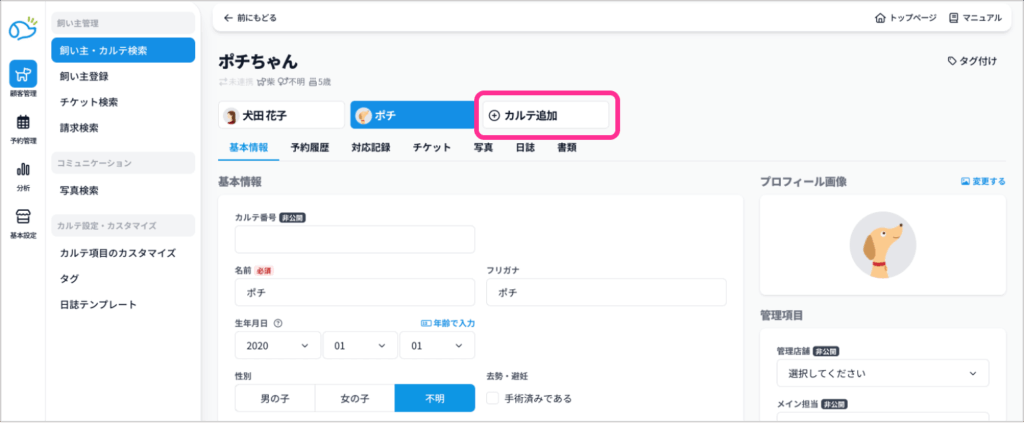The image size is (1024, 423).
Task: Switch to the 写真 tab
Action: pyautogui.click(x=482, y=147)
